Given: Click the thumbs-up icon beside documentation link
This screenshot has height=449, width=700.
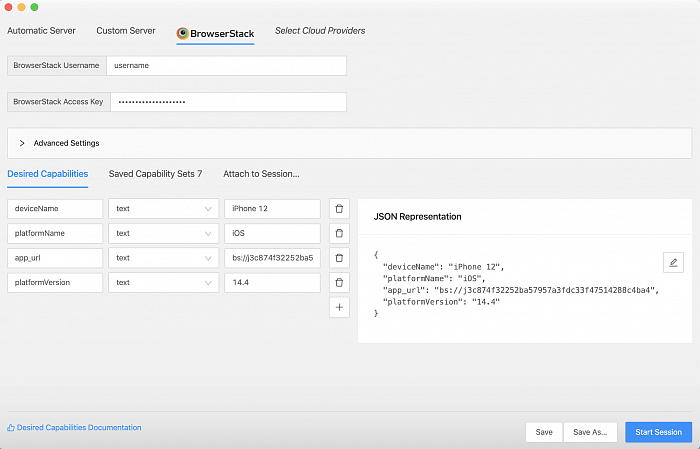Looking at the screenshot, I should point(11,428).
